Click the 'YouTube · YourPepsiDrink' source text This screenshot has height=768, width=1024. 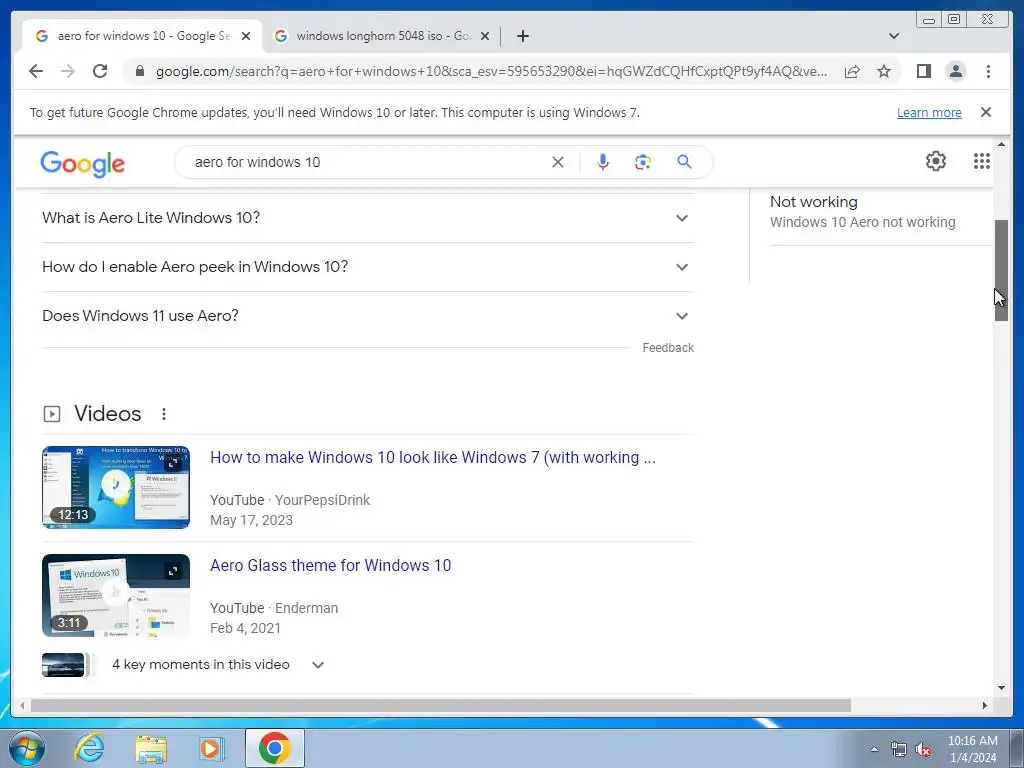coord(290,500)
